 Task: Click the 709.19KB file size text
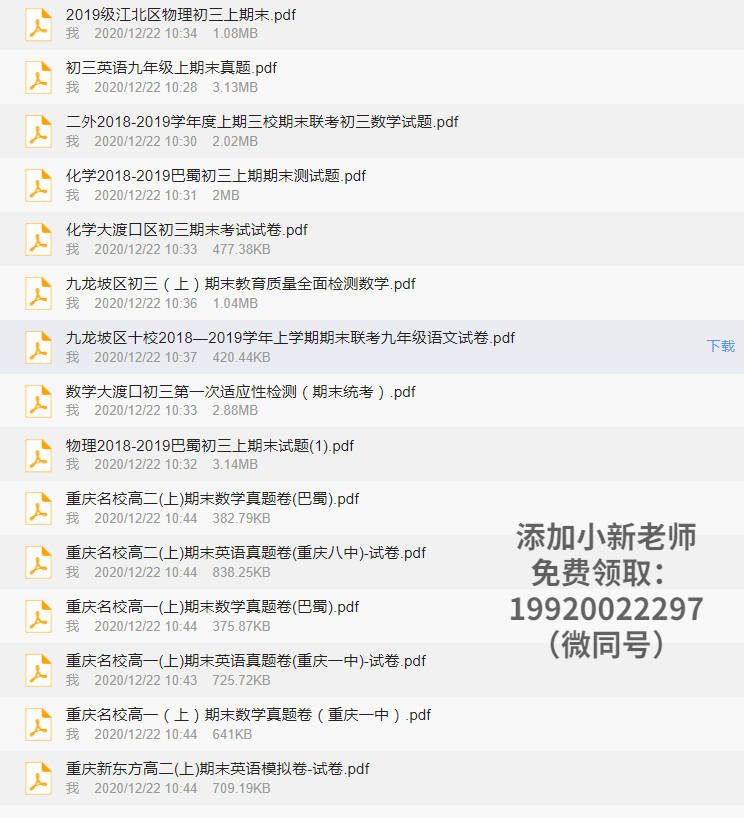point(242,788)
